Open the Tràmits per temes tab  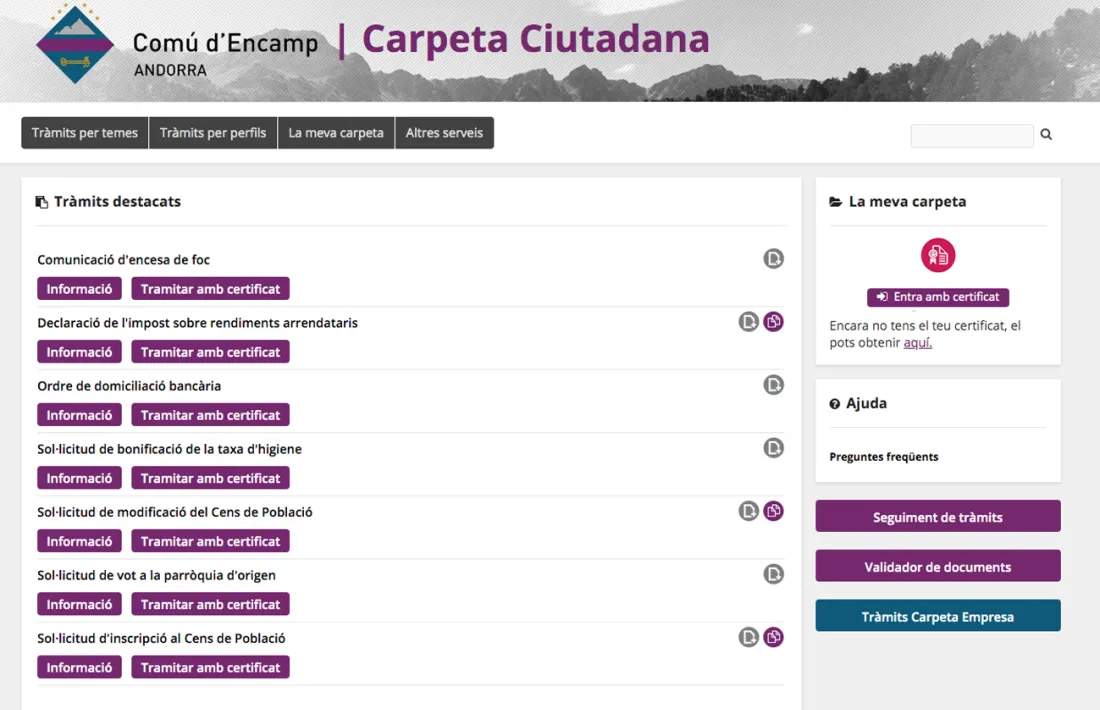(x=84, y=132)
